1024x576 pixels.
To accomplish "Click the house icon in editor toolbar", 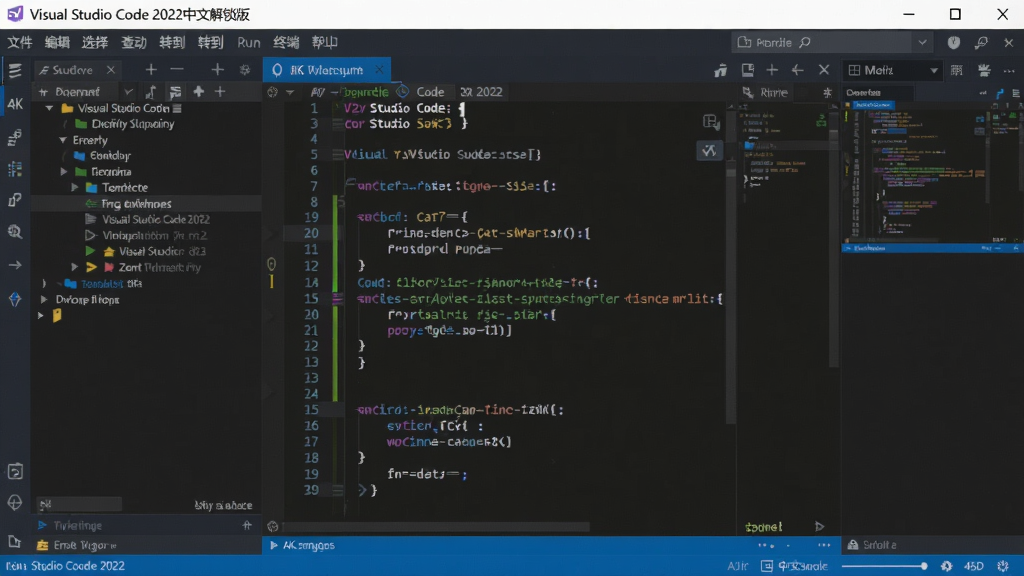I will [x=720, y=70].
